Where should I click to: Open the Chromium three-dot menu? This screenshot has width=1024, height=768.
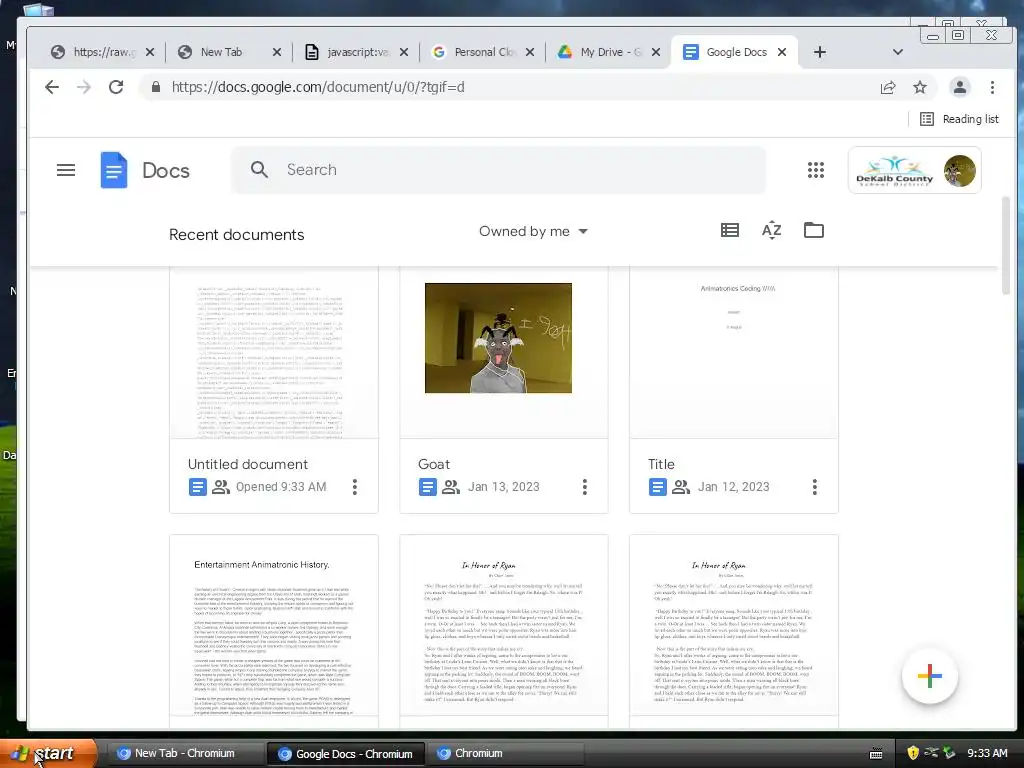click(x=992, y=87)
